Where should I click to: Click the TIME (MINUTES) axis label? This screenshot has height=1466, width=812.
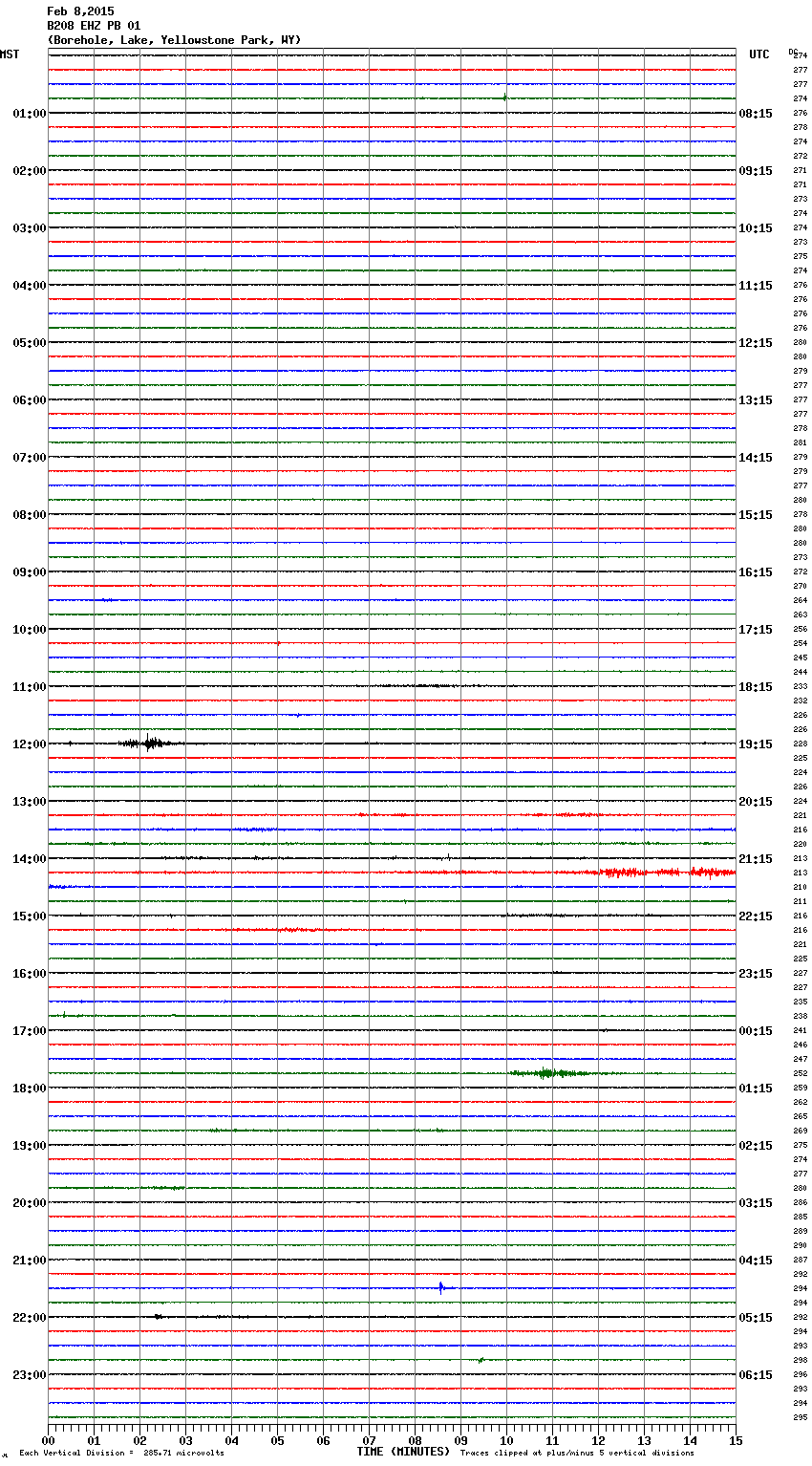tap(403, 1452)
